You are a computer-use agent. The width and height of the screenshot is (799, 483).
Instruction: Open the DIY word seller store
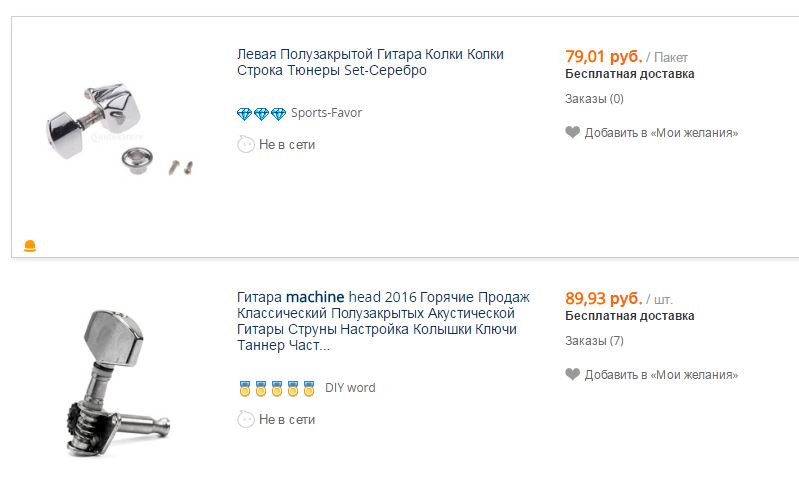point(350,388)
